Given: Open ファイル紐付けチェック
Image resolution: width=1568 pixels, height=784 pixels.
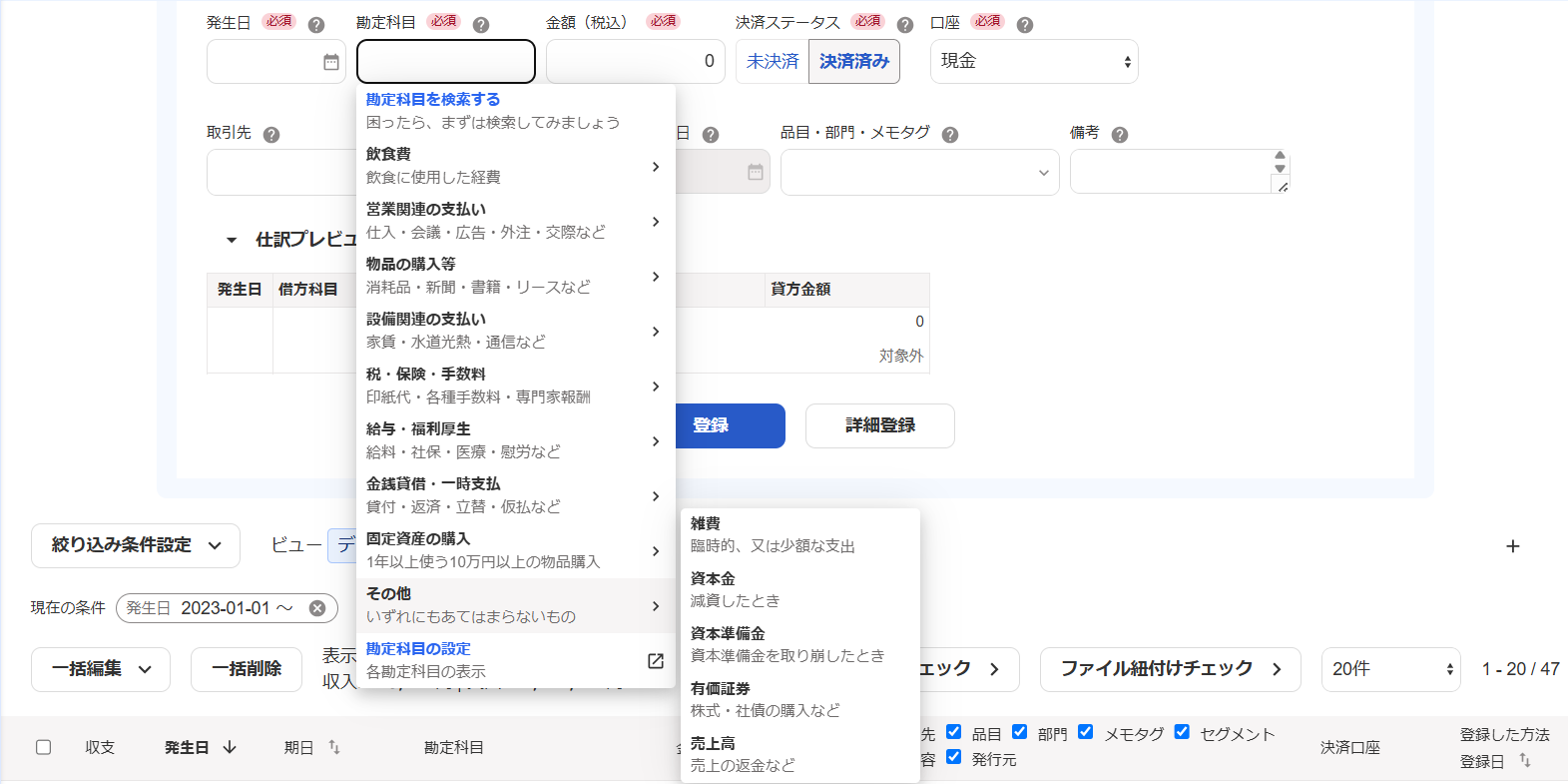Looking at the screenshot, I should pos(1171,669).
